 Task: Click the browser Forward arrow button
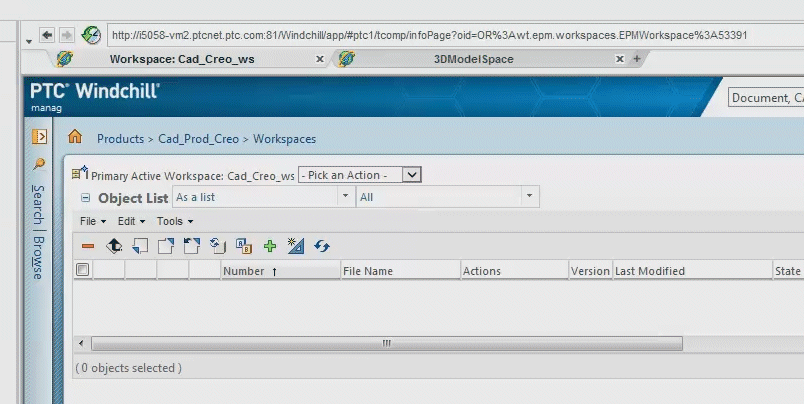[66, 35]
